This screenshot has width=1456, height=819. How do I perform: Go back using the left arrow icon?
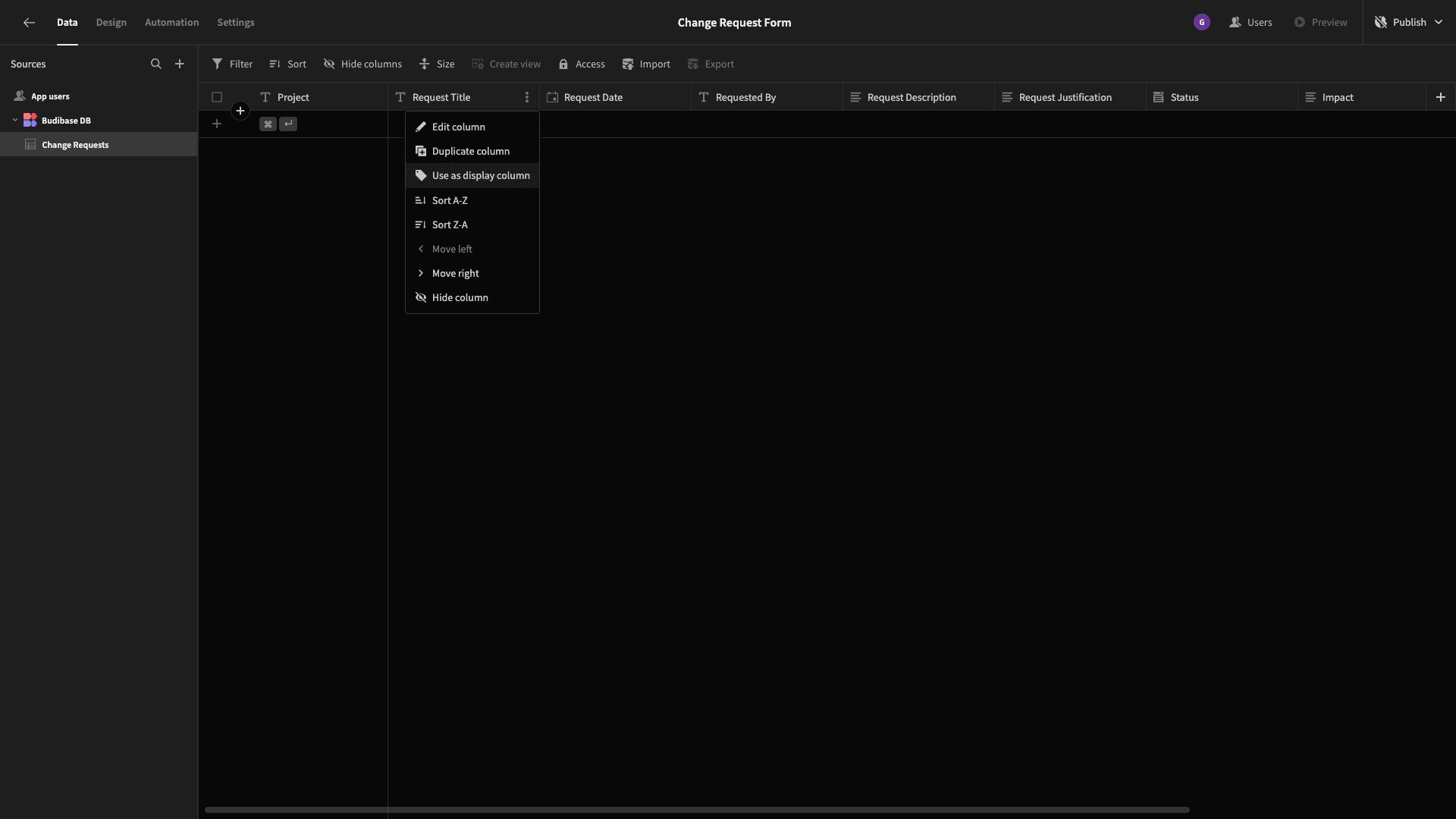pyautogui.click(x=29, y=23)
